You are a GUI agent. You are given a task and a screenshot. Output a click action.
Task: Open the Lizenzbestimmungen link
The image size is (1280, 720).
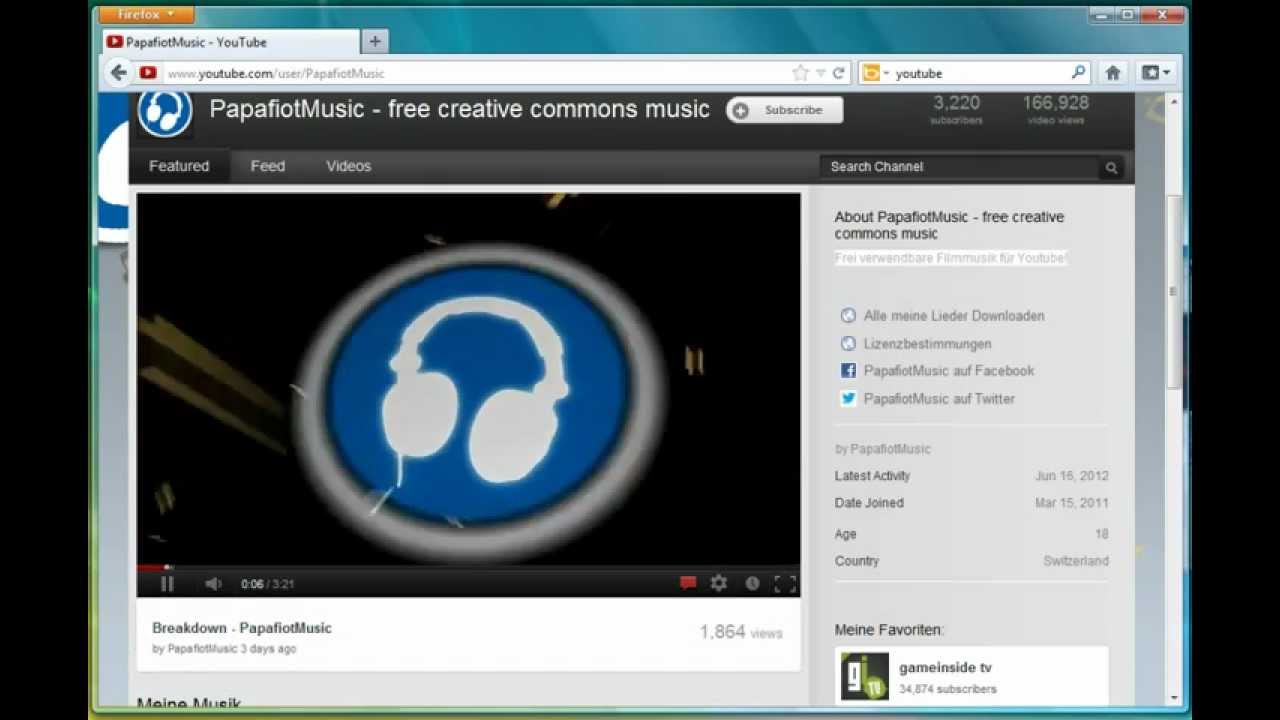927,344
